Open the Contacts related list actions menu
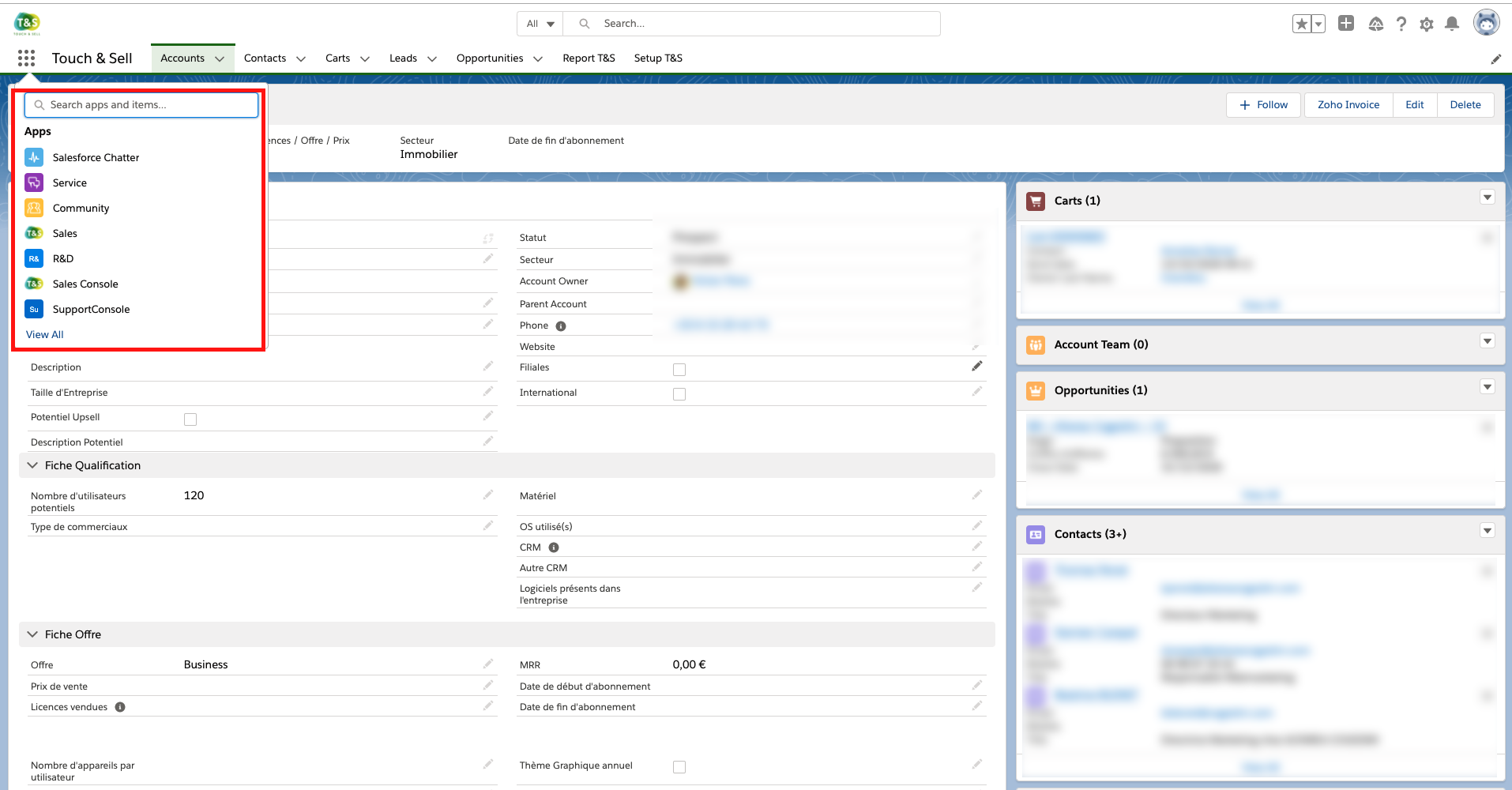This screenshot has width=1512, height=790. [x=1488, y=531]
